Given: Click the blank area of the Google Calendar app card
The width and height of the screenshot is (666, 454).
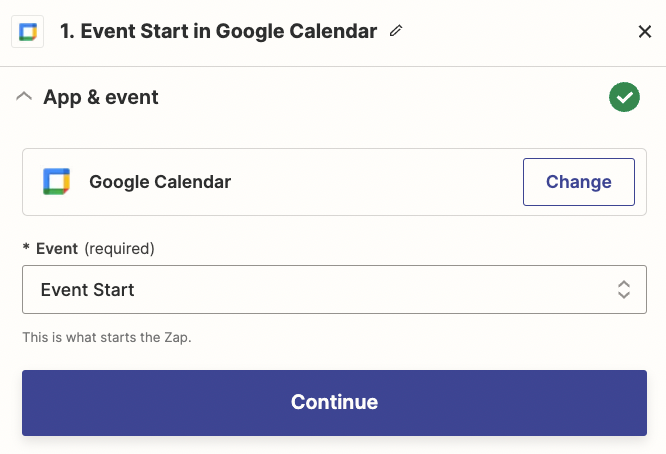Looking at the screenshot, I should (380, 182).
